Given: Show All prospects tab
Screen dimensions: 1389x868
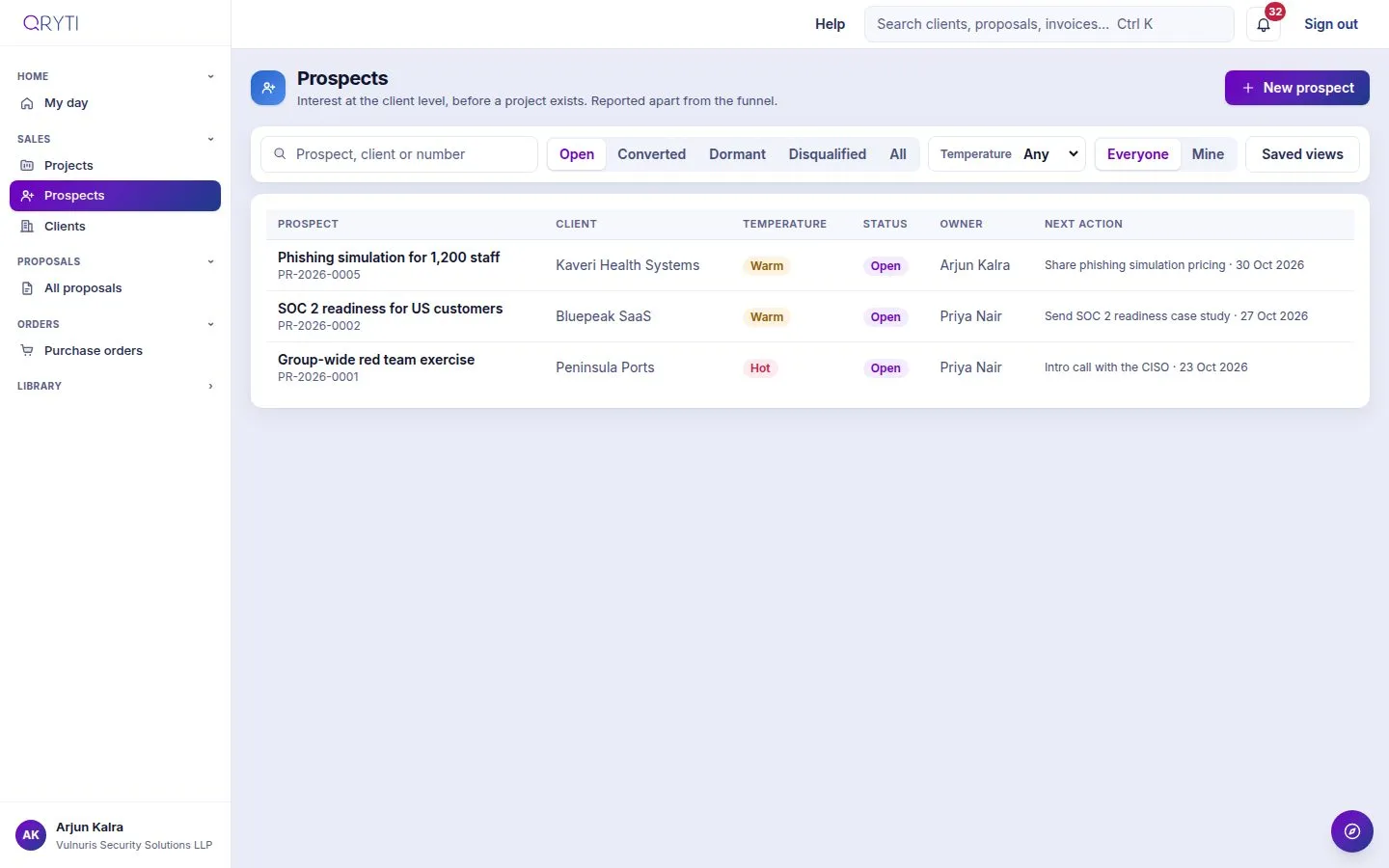Looking at the screenshot, I should point(898,154).
